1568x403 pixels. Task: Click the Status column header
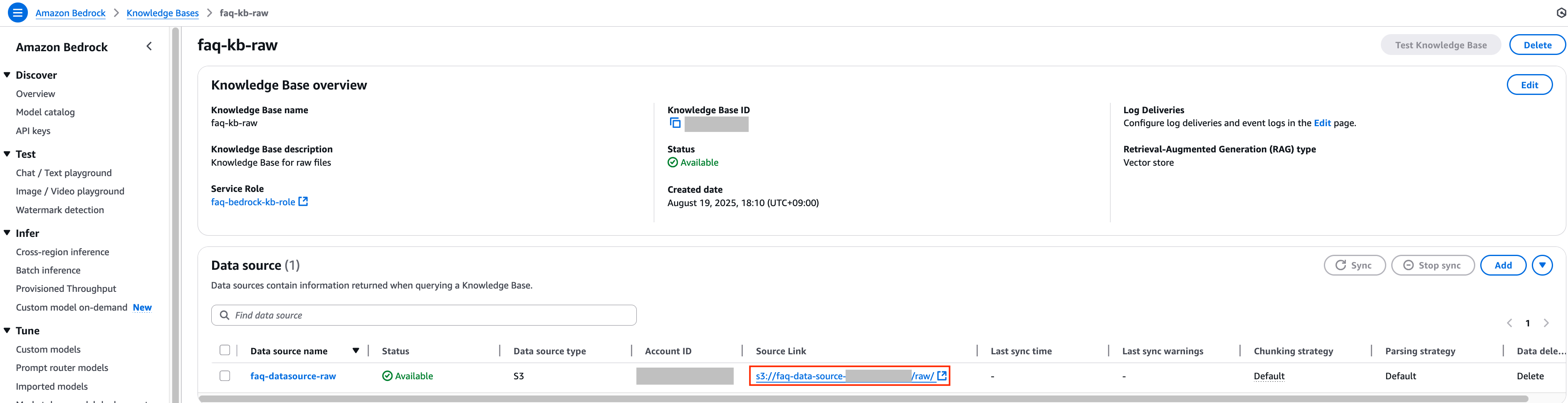click(395, 351)
